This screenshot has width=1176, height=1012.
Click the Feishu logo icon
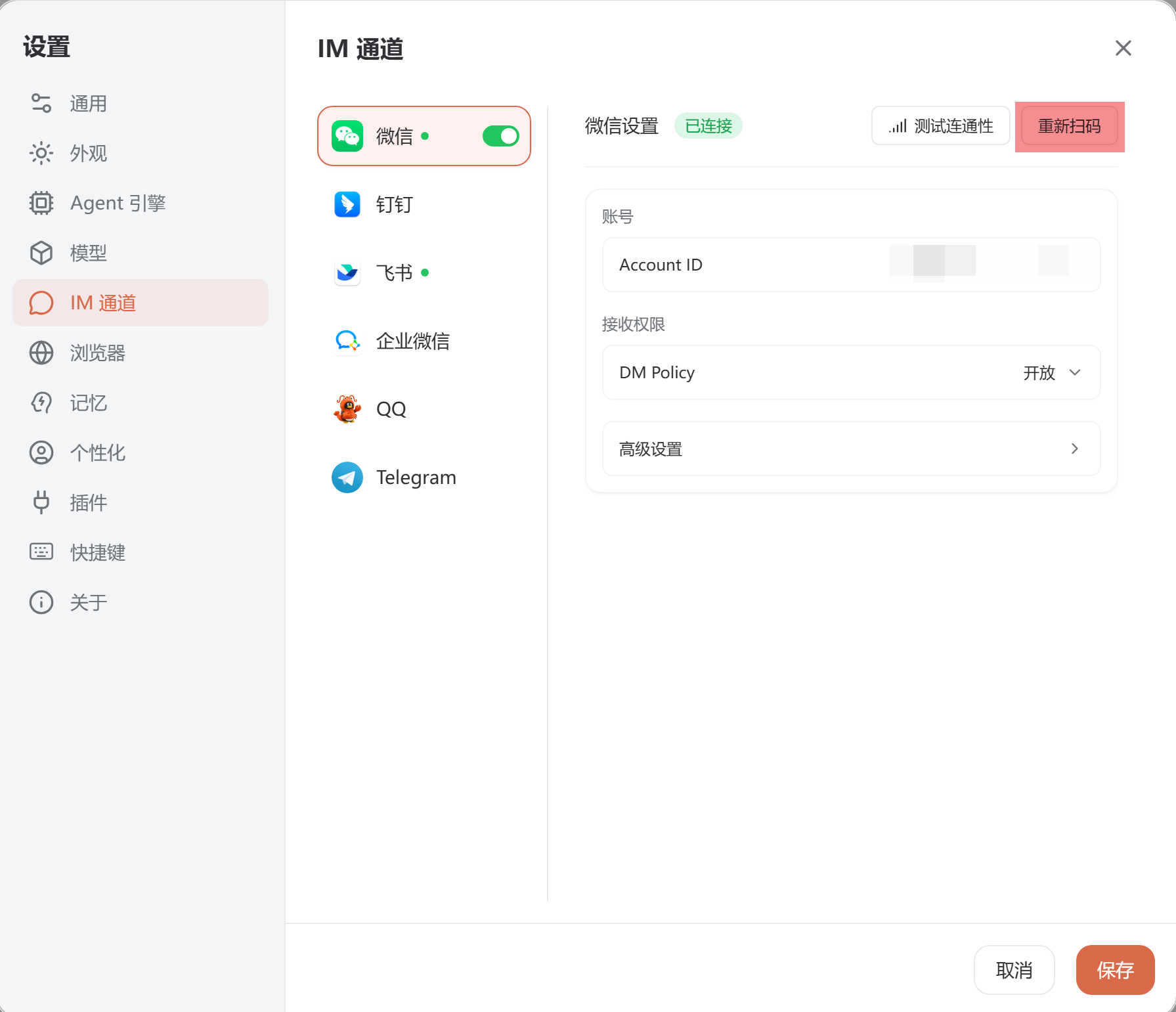[347, 273]
